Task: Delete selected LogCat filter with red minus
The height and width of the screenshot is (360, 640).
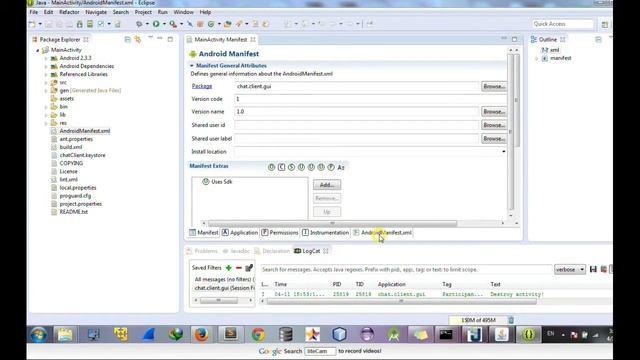Action: click(x=239, y=268)
